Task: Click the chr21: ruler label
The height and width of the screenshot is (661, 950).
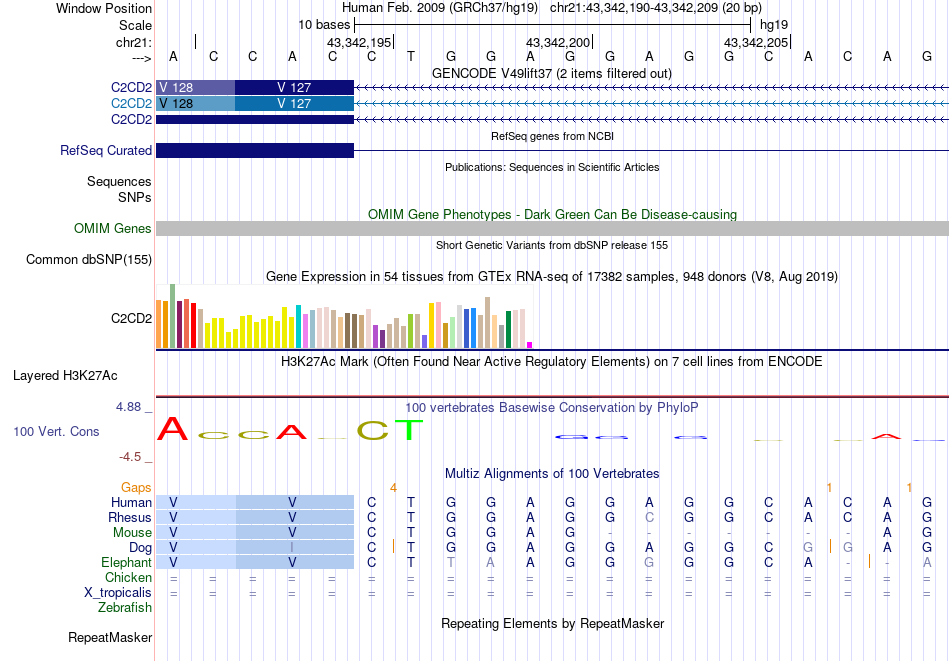Action: (x=133, y=42)
